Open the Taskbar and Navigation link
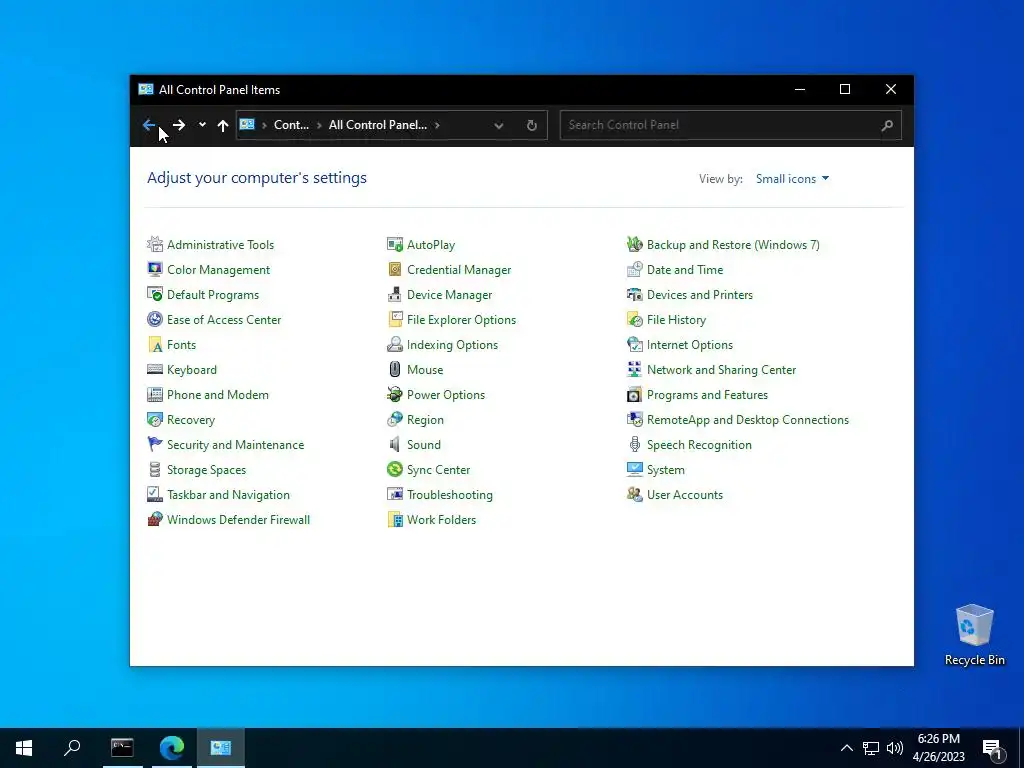The height and width of the screenshot is (768, 1024). pyautogui.click(x=228, y=495)
